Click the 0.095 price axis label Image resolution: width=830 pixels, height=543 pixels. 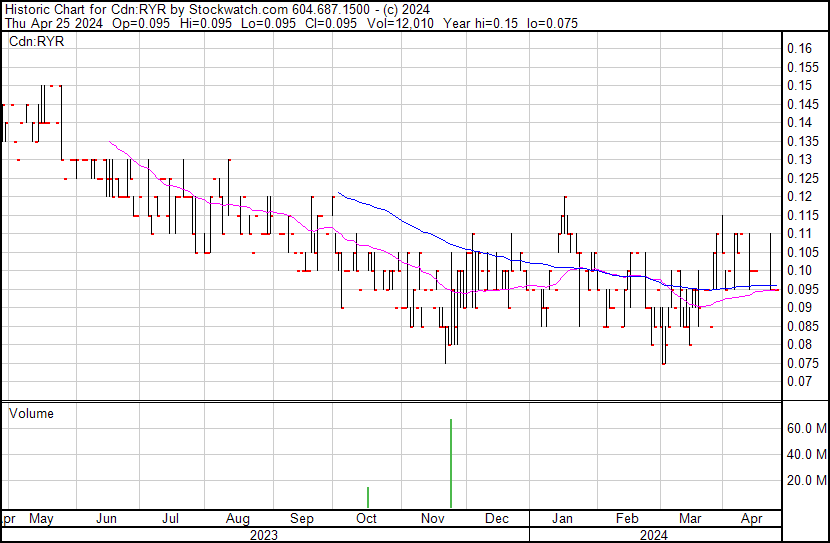(803, 289)
